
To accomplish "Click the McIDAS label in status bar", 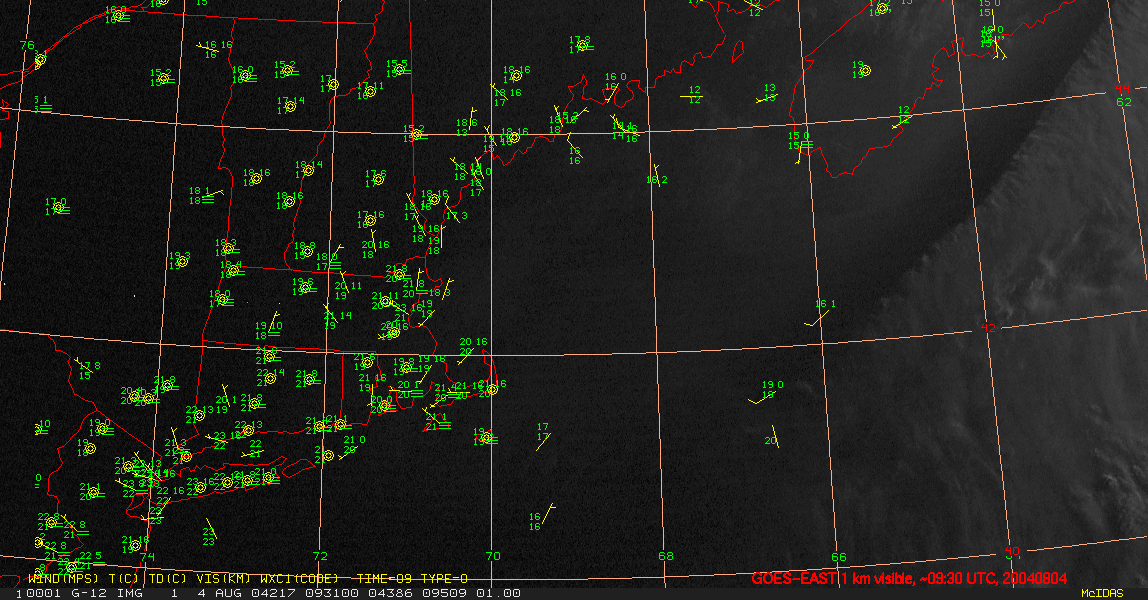I will point(1102,593).
